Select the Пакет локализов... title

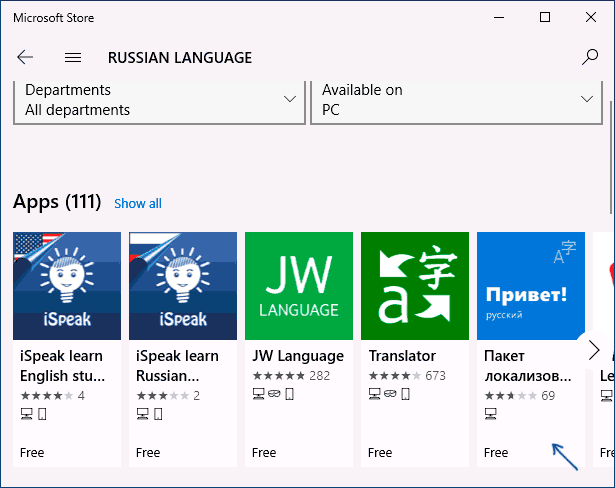(528, 366)
